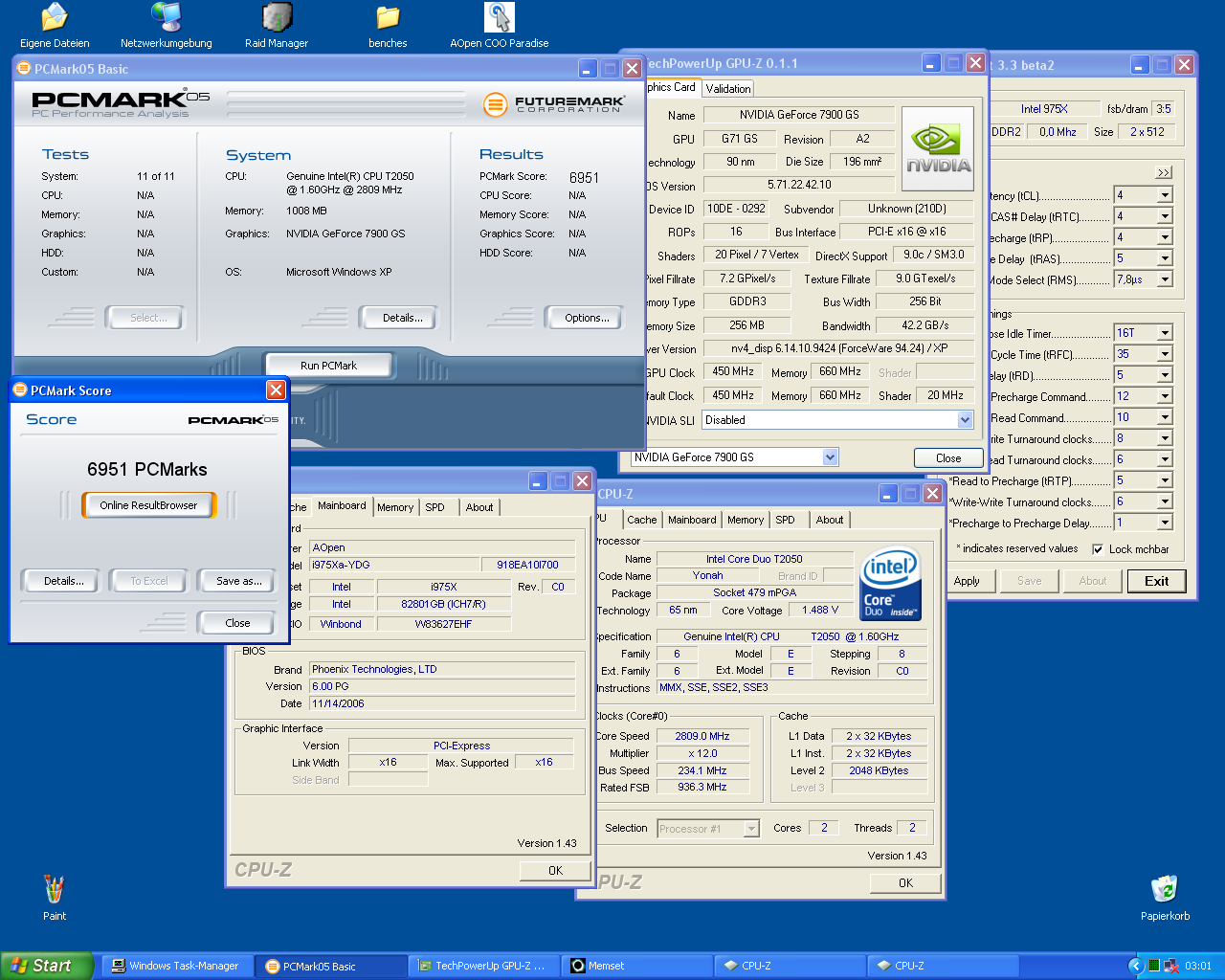Open the GeForce 7900 GS card selector dropdown
The width and height of the screenshot is (1225, 980).
click(x=830, y=457)
